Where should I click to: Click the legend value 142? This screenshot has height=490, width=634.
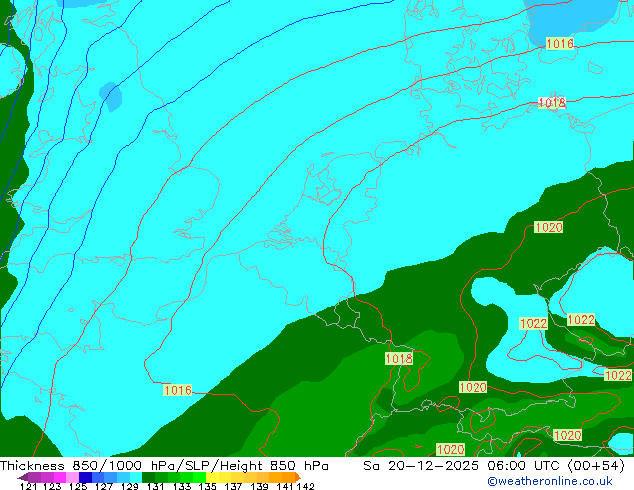coord(305,486)
